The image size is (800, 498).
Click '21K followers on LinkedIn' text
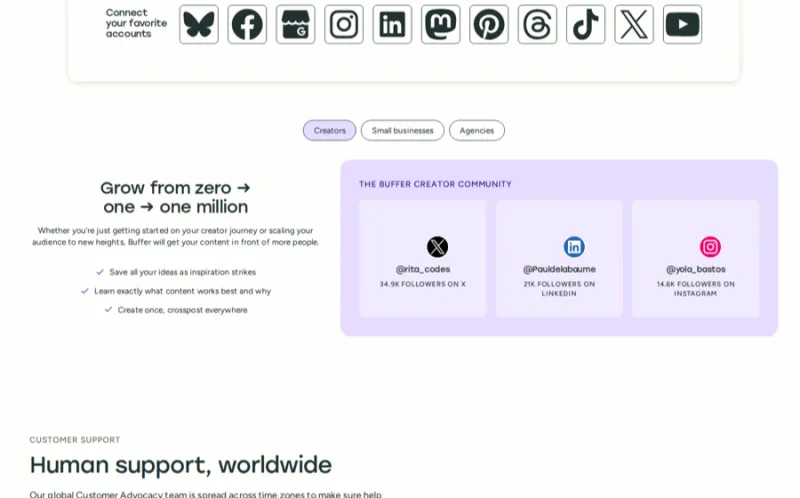[559, 289]
